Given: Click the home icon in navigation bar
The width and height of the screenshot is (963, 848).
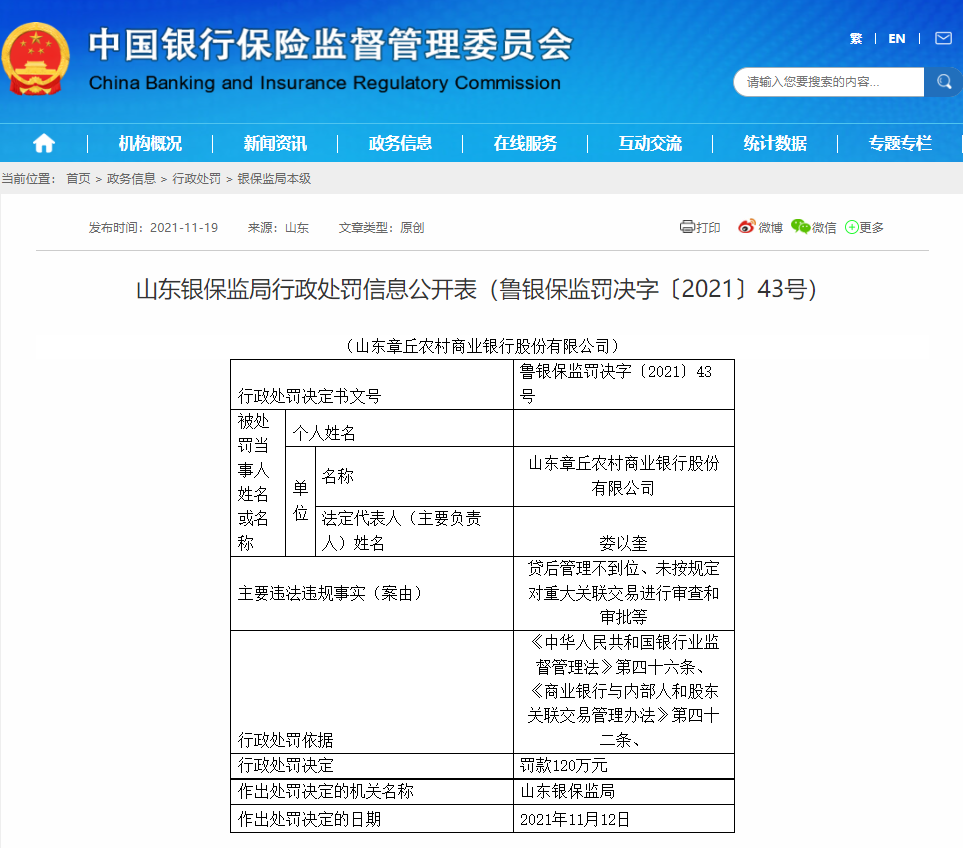Looking at the screenshot, I should pyautogui.click(x=44, y=144).
